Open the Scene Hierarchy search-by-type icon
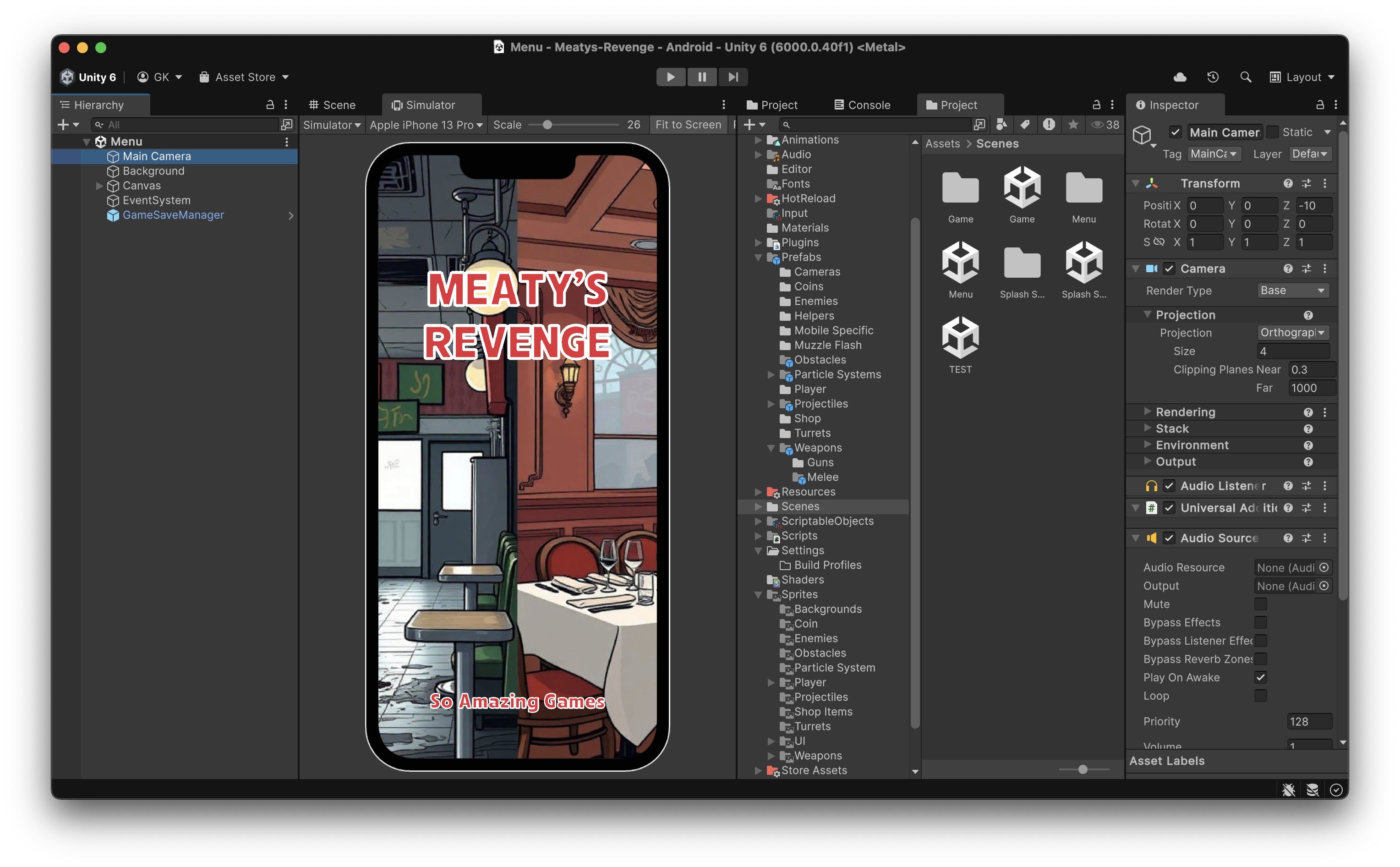 coord(286,125)
